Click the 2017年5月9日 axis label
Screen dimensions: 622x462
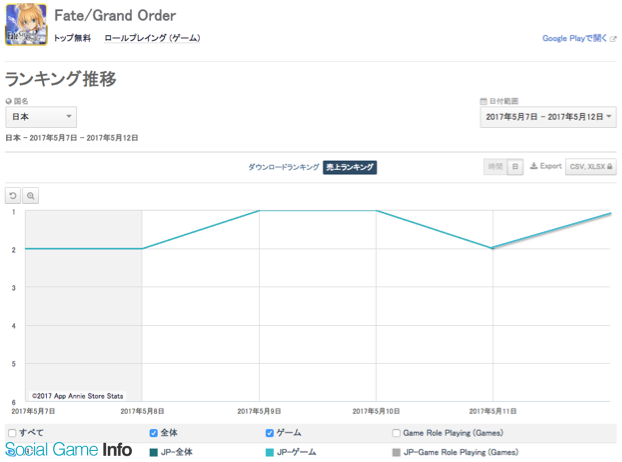click(259, 411)
